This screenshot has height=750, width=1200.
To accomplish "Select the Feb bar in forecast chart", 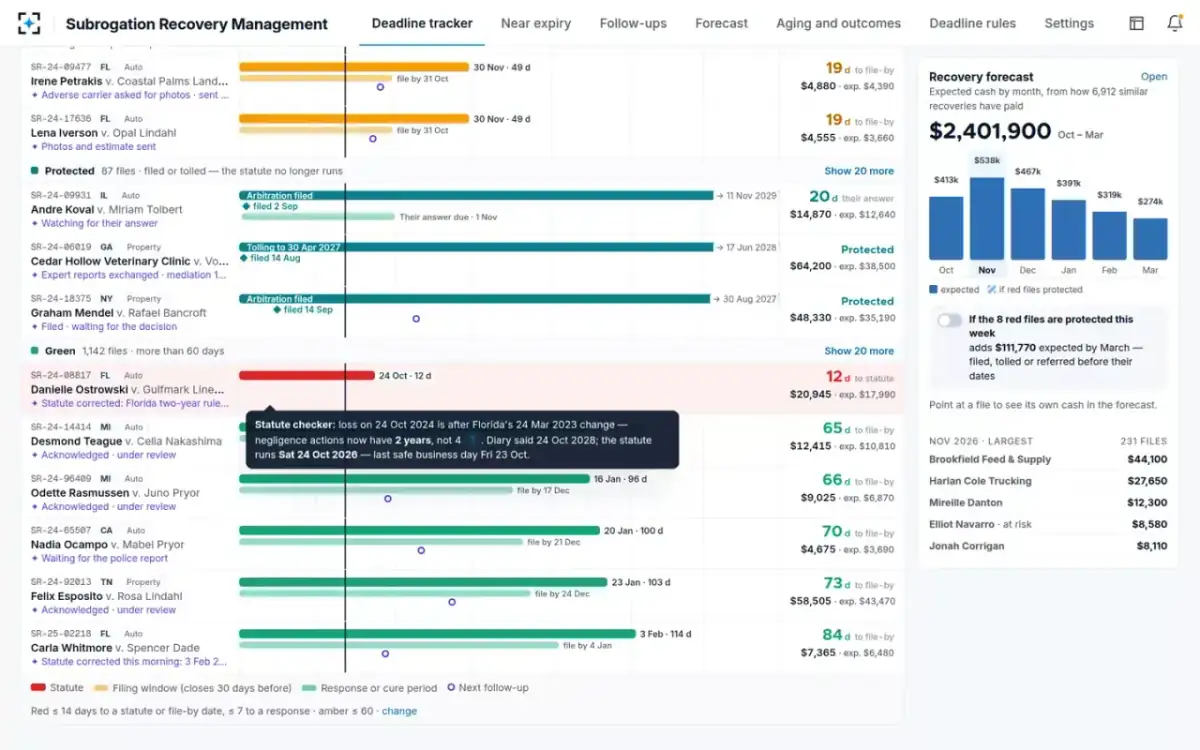I will pos(1109,235).
